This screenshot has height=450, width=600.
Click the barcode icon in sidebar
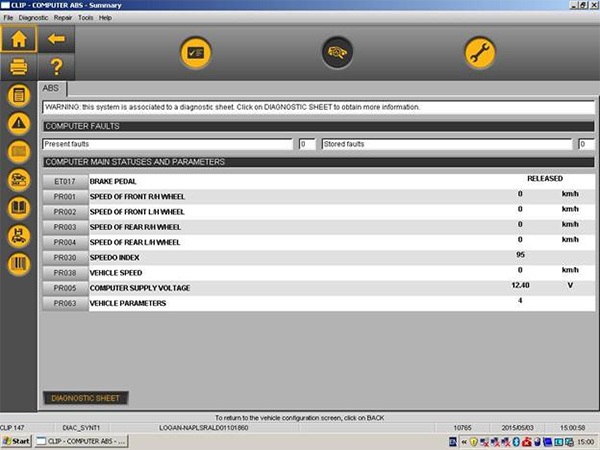tap(18, 264)
